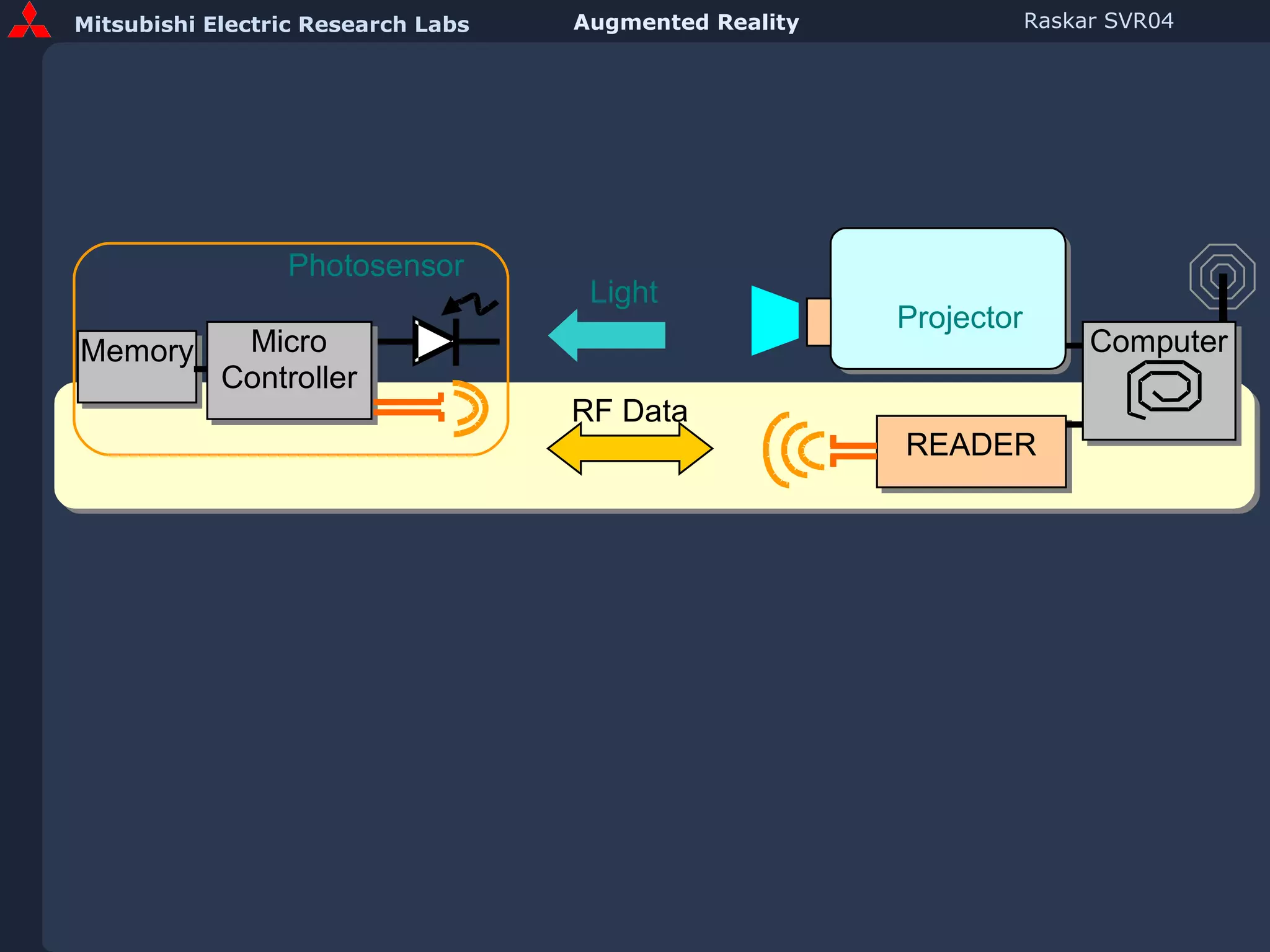Click the Computer label
The width and height of the screenshot is (1270, 952).
pyautogui.click(x=1158, y=342)
